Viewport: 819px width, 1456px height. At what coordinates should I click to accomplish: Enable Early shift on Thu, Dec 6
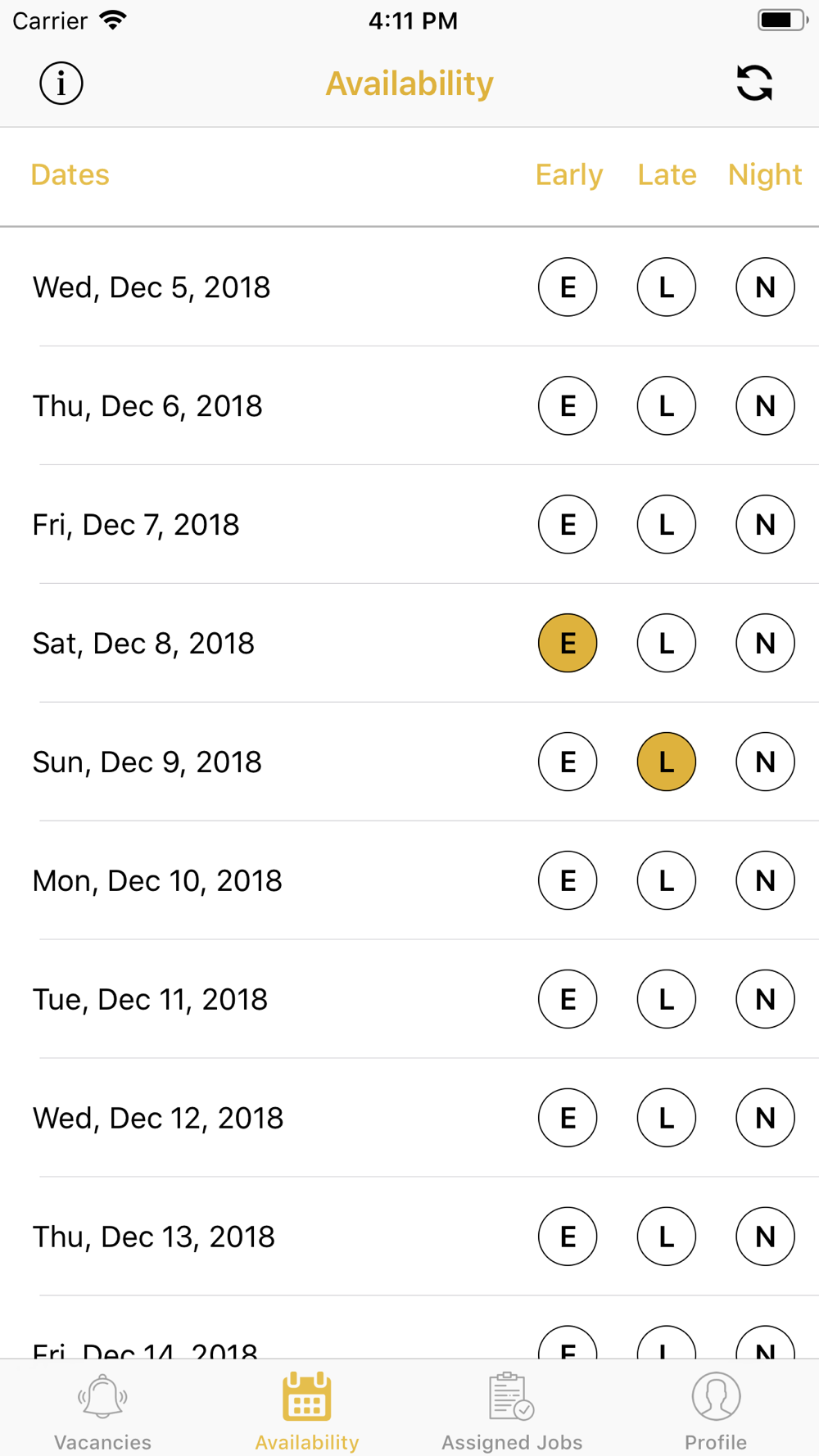tap(568, 405)
